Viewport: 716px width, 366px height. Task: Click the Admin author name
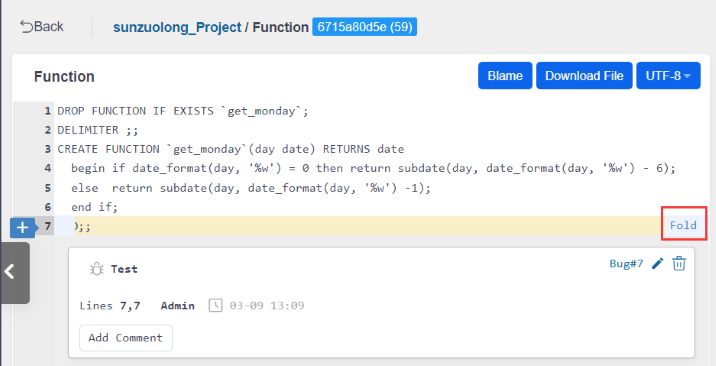coord(178,306)
